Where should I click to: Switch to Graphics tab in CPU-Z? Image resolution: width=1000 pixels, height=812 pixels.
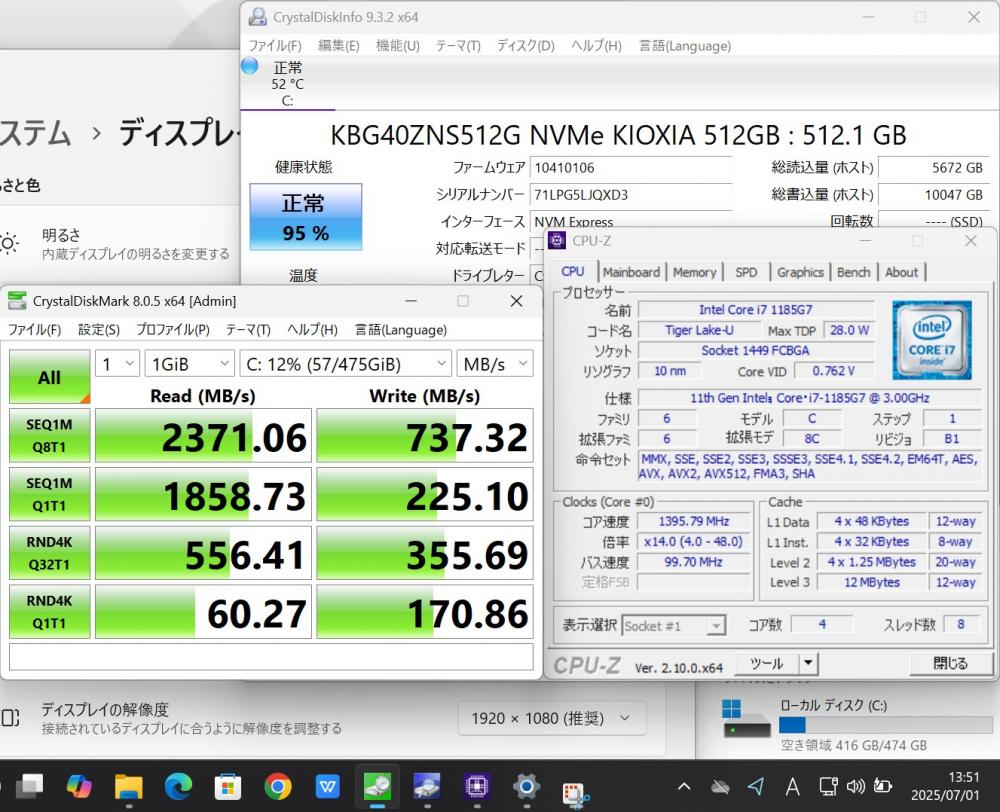tap(800, 272)
